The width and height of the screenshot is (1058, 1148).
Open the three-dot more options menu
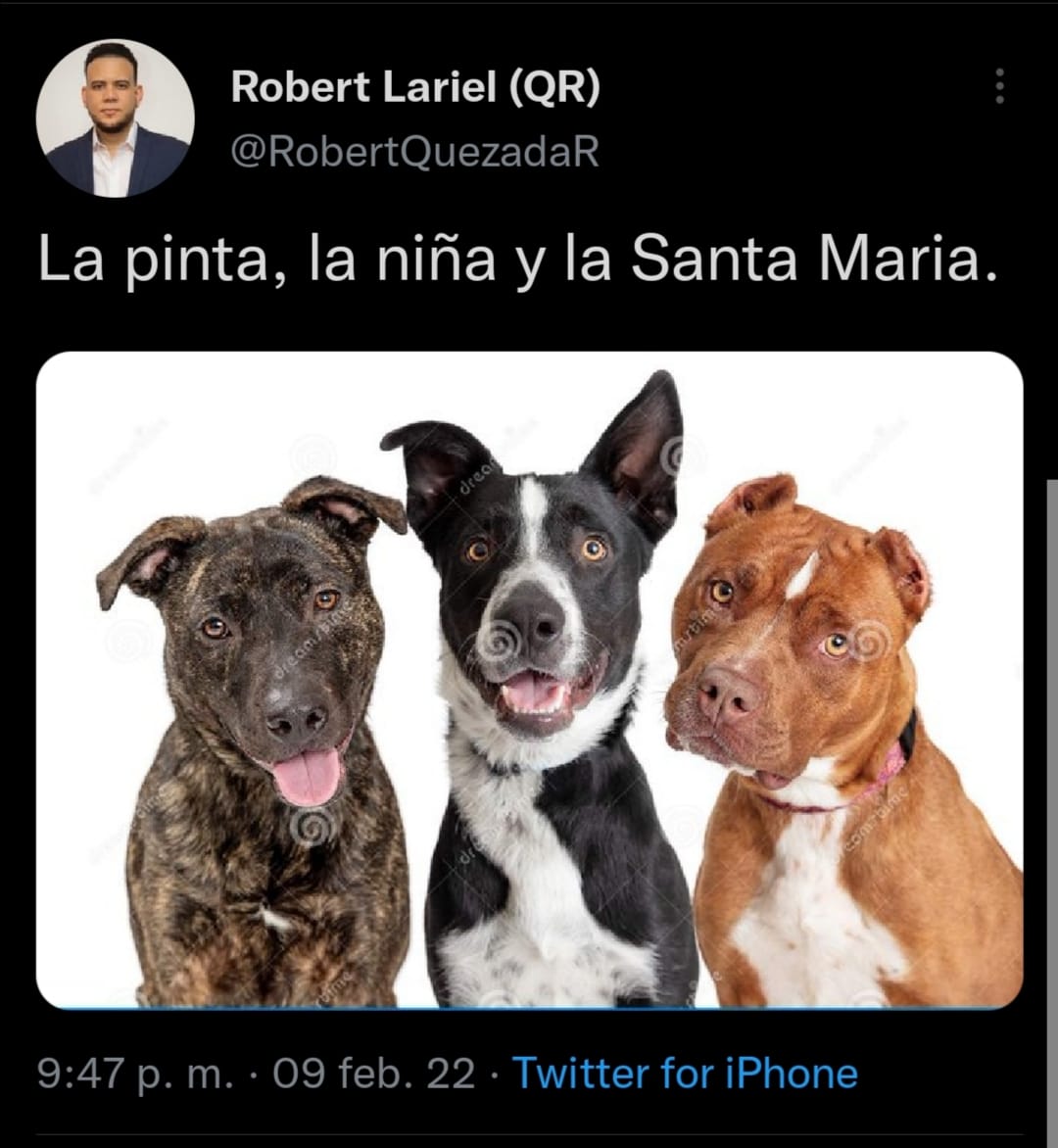click(x=999, y=86)
